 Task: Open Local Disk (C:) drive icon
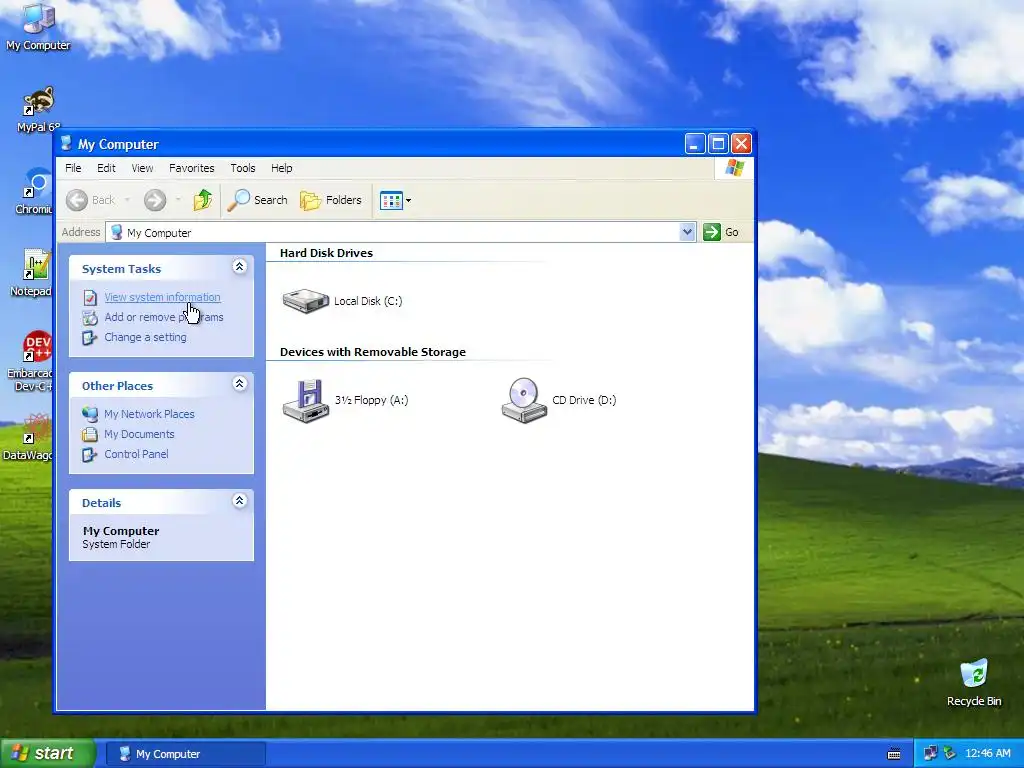click(306, 301)
